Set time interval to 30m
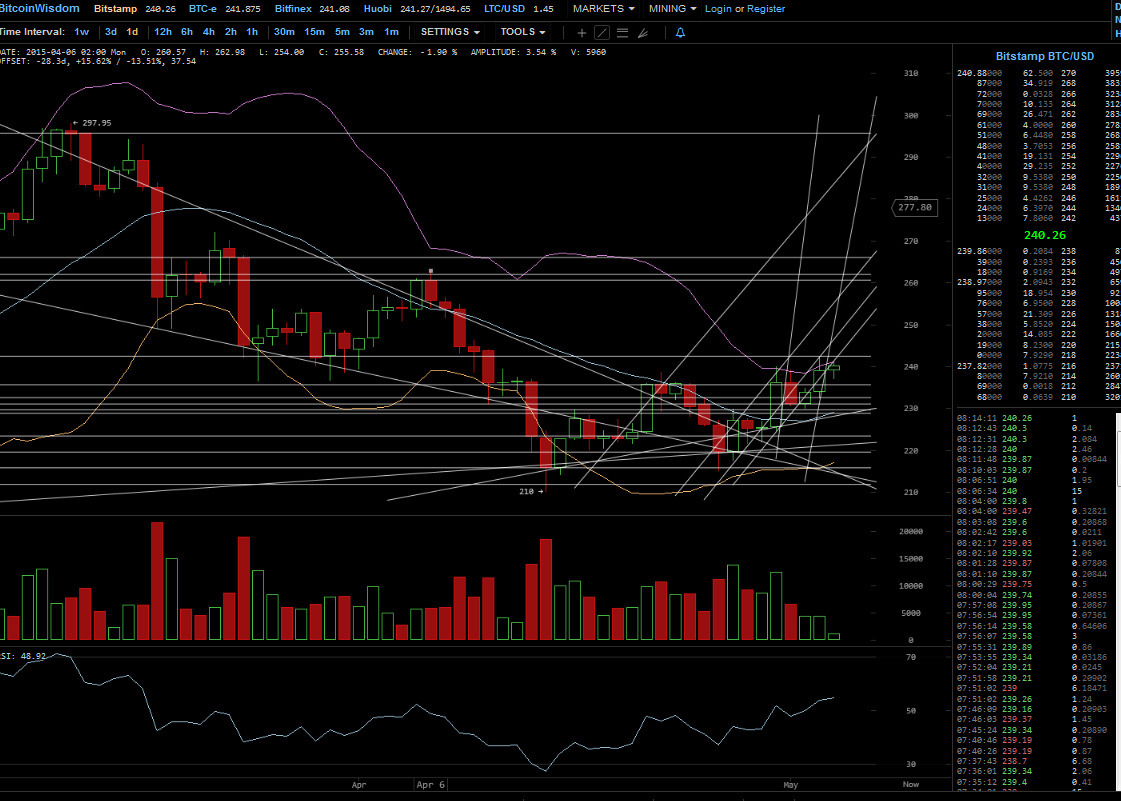This screenshot has height=801, width=1121. pyautogui.click(x=284, y=31)
